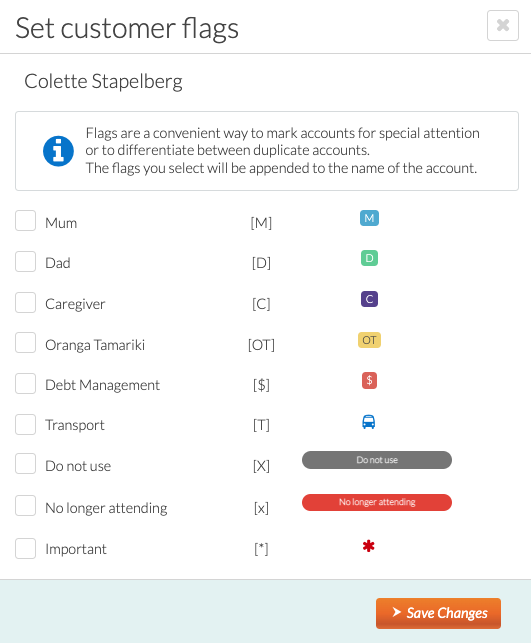This screenshot has width=531, height=643.
Task: Tick the Mum checkbox
Action: coord(25,221)
